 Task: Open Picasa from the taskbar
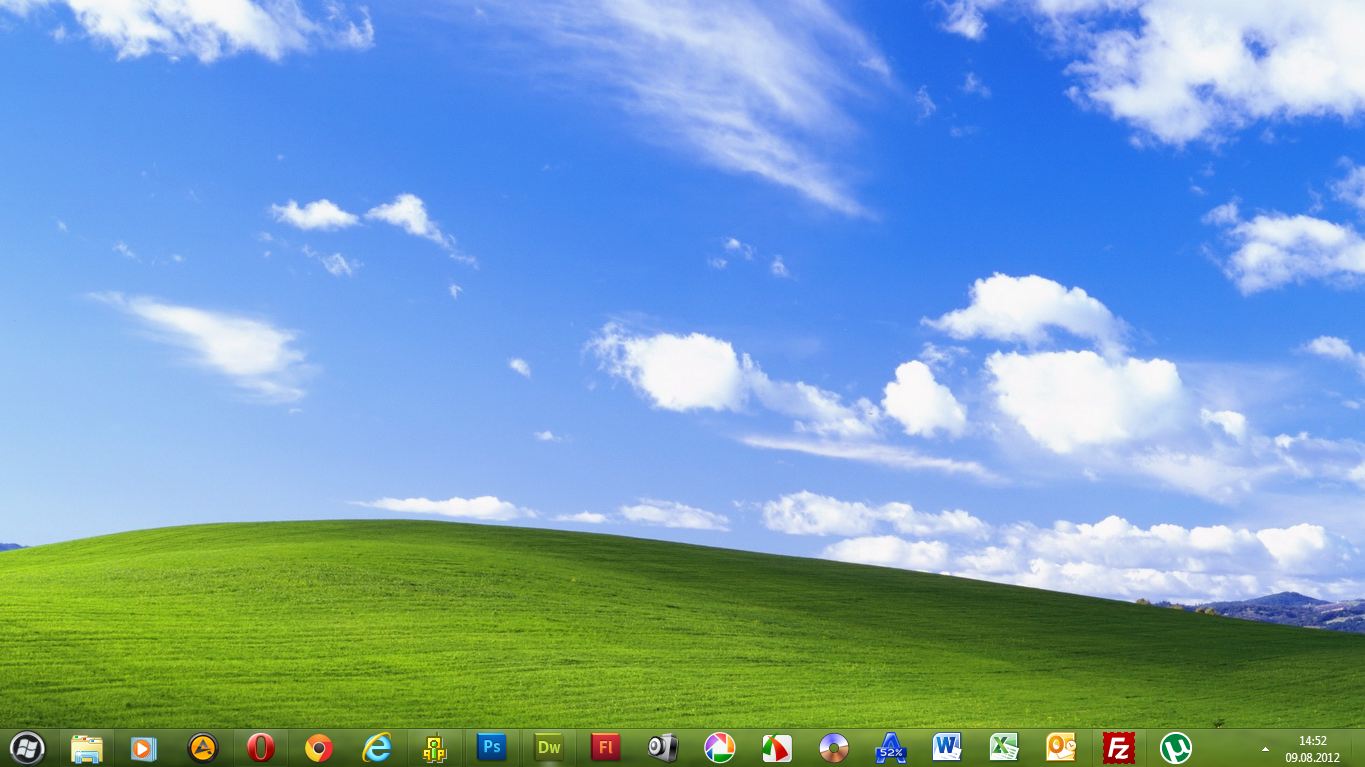[x=719, y=747]
